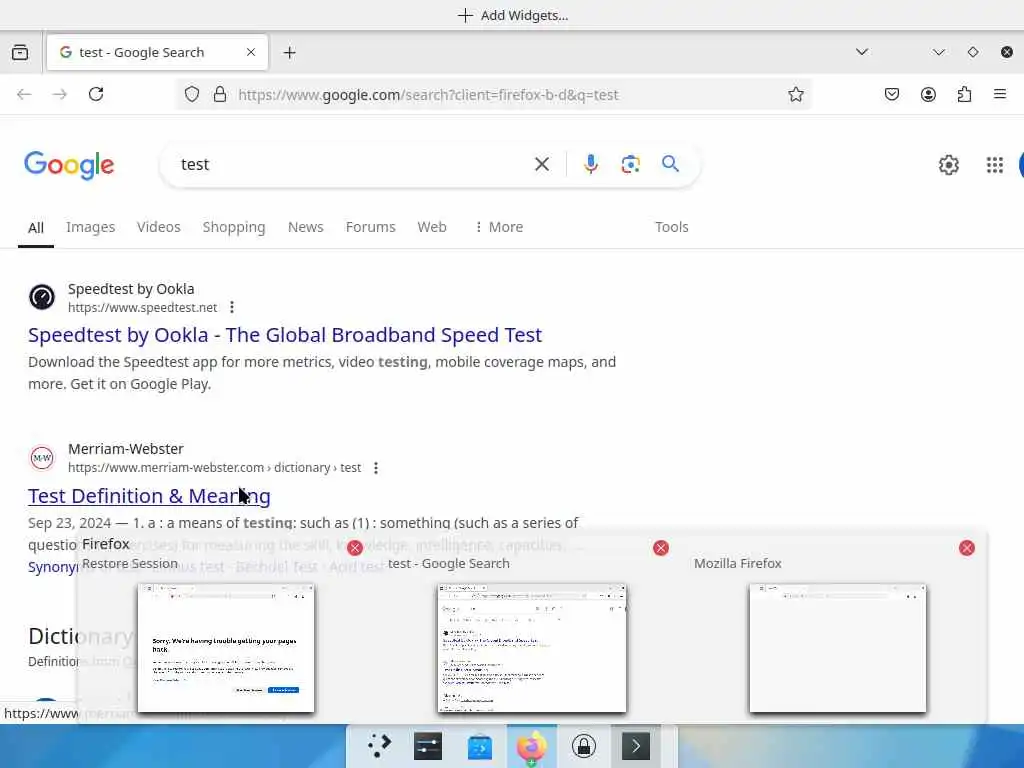Search by image with Lens icon
The width and height of the screenshot is (1024, 768).
point(630,165)
